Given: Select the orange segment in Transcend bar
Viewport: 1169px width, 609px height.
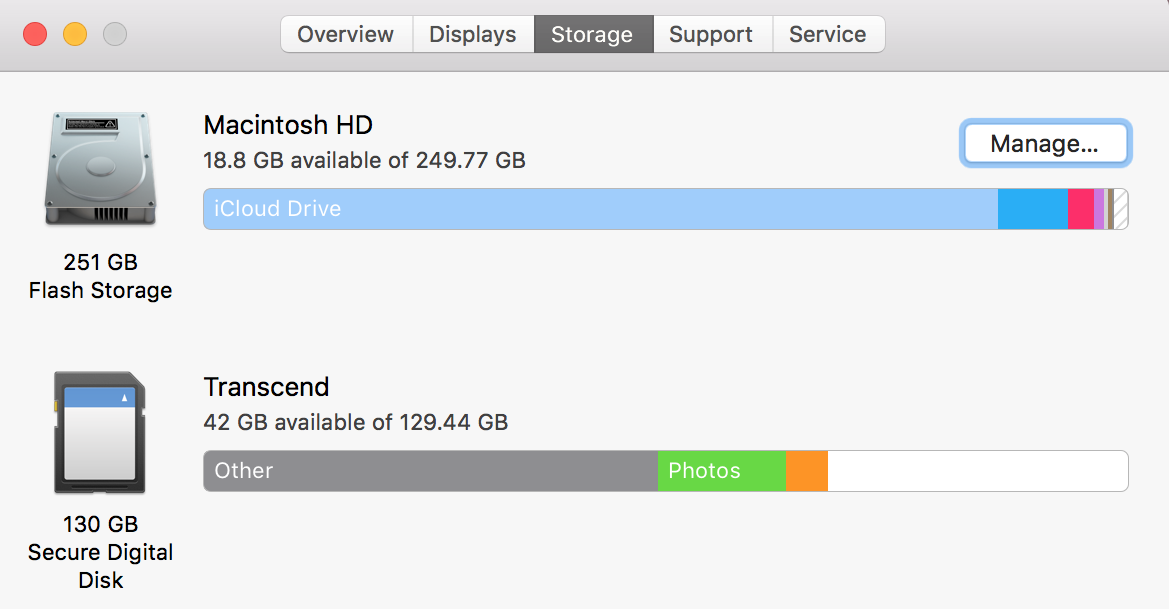Looking at the screenshot, I should [x=806, y=471].
